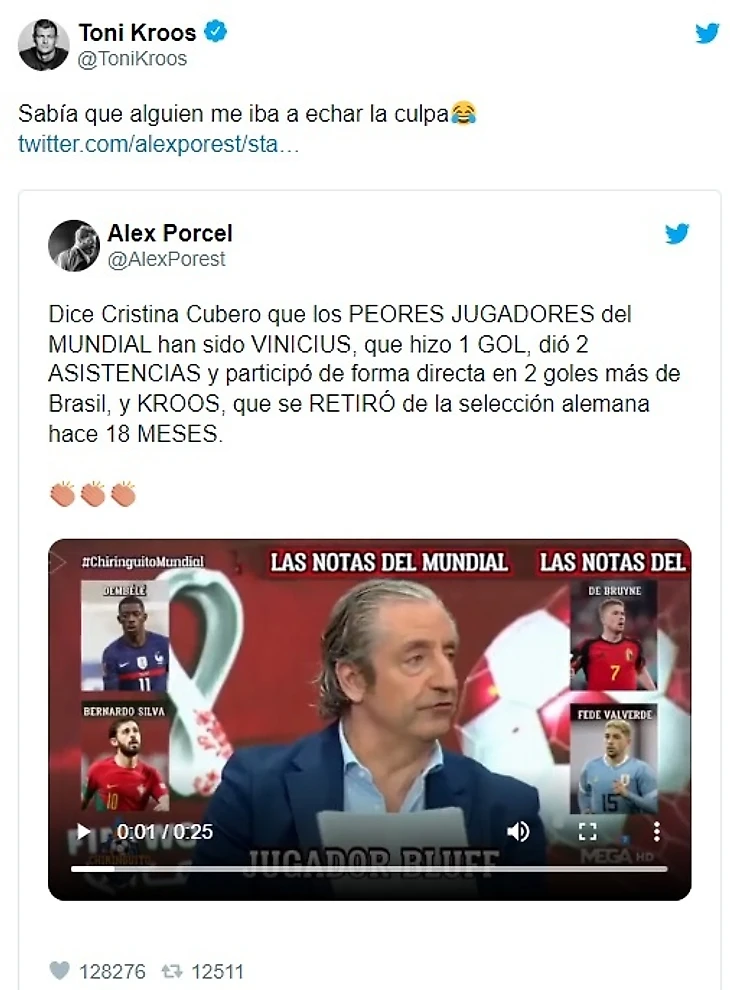
Task: Toggle fullscreen on the video
Action: point(587,832)
